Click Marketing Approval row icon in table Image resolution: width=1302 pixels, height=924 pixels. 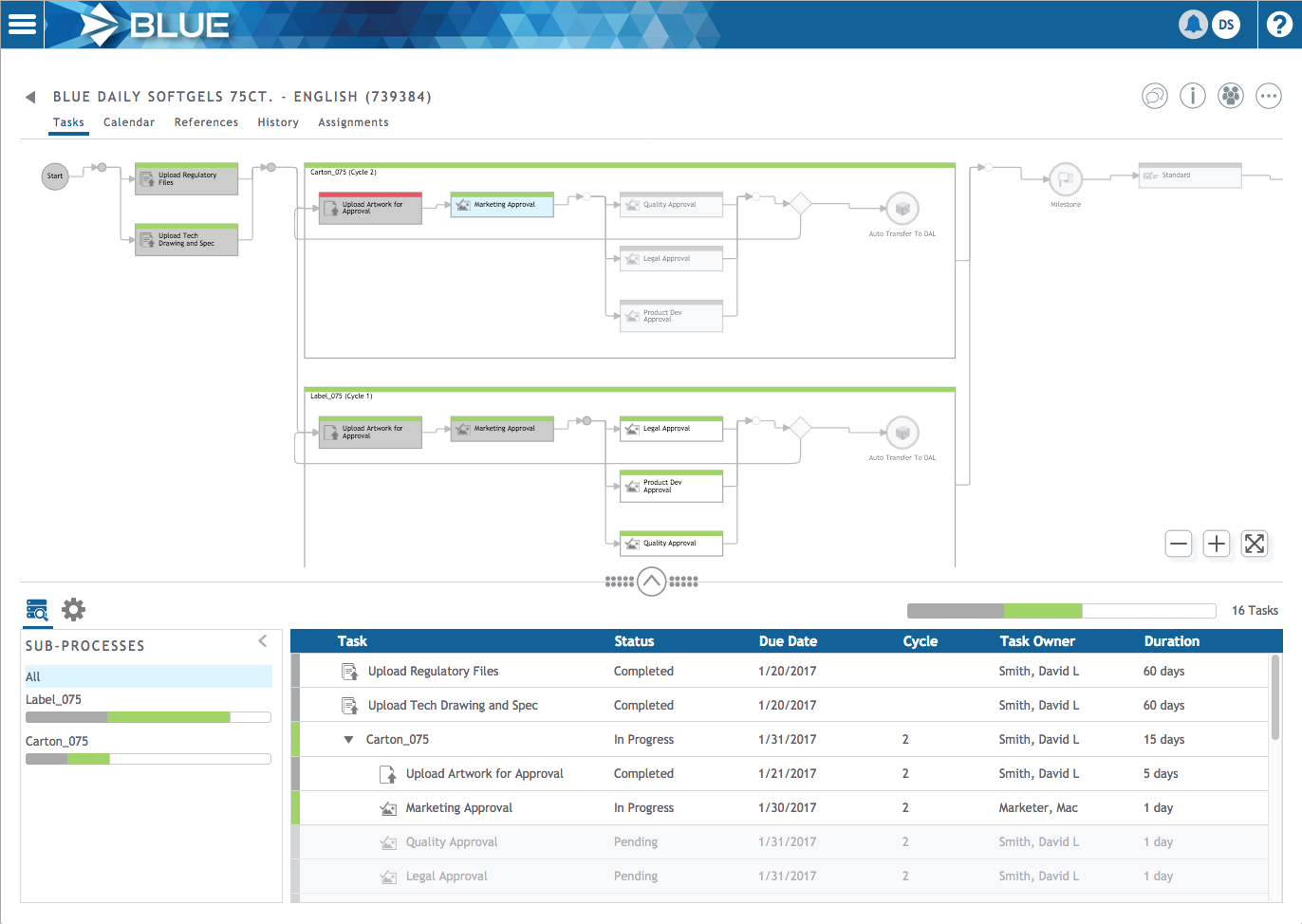click(388, 808)
